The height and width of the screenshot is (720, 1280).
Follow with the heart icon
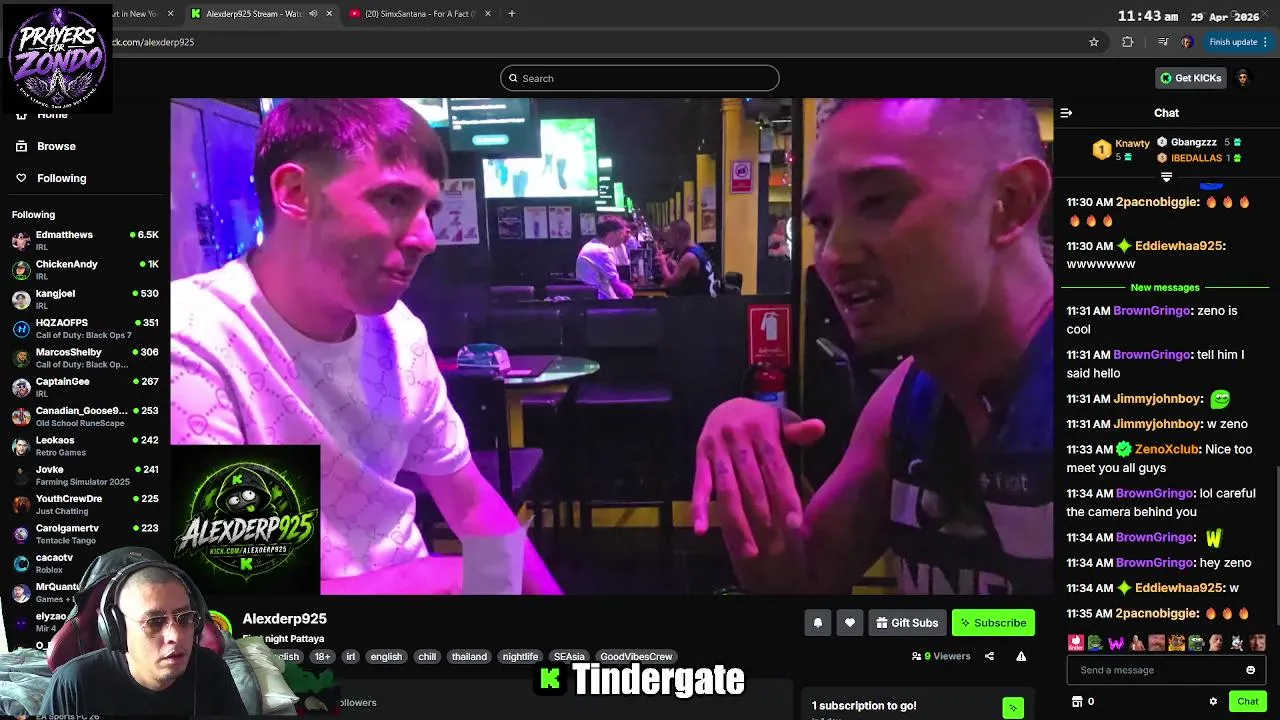849,623
